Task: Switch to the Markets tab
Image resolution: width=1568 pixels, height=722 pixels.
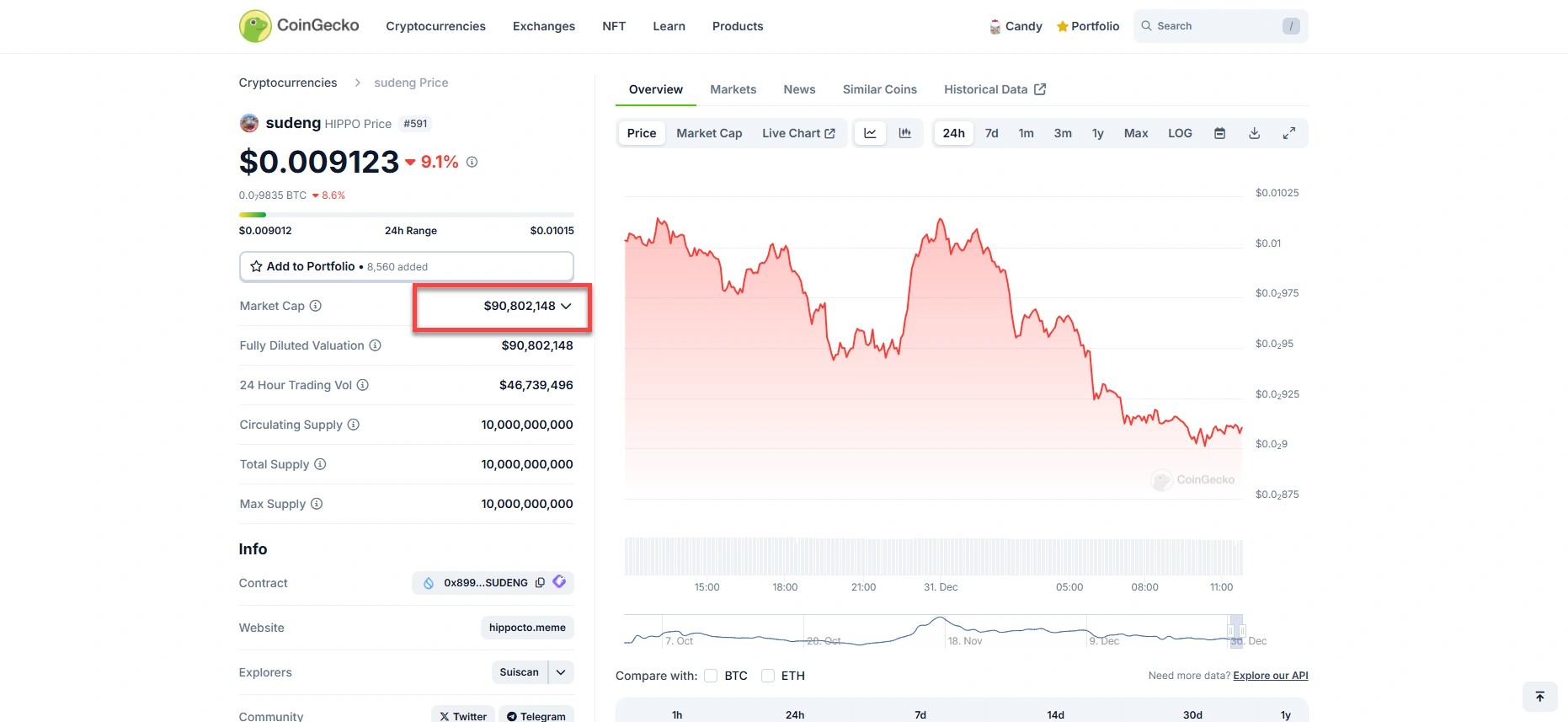Action: (x=733, y=89)
